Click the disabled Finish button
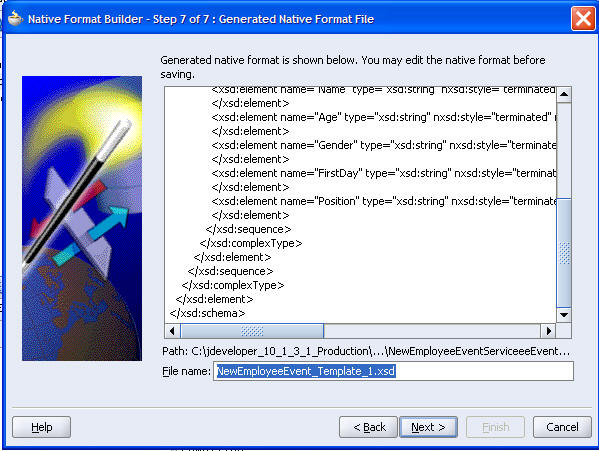 pyautogui.click(x=495, y=427)
